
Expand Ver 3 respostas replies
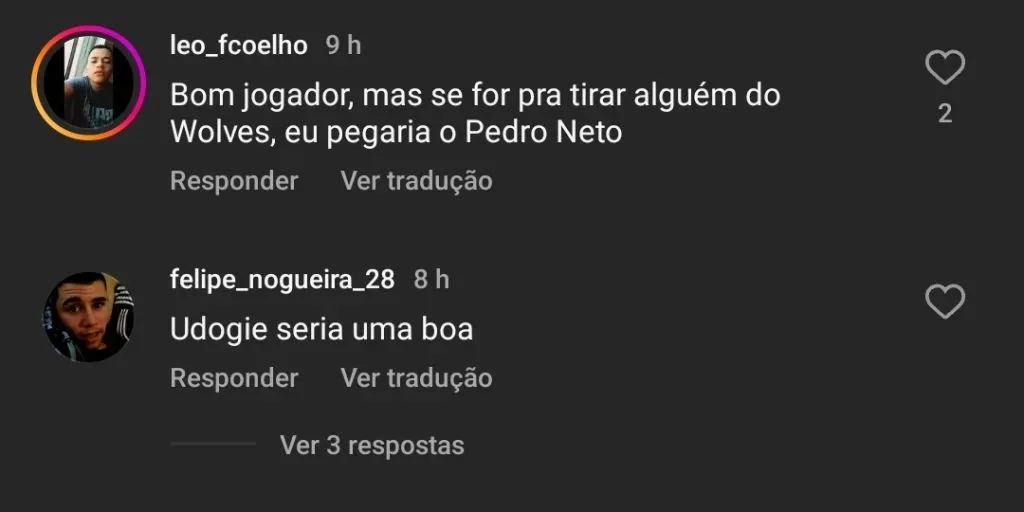(372, 445)
